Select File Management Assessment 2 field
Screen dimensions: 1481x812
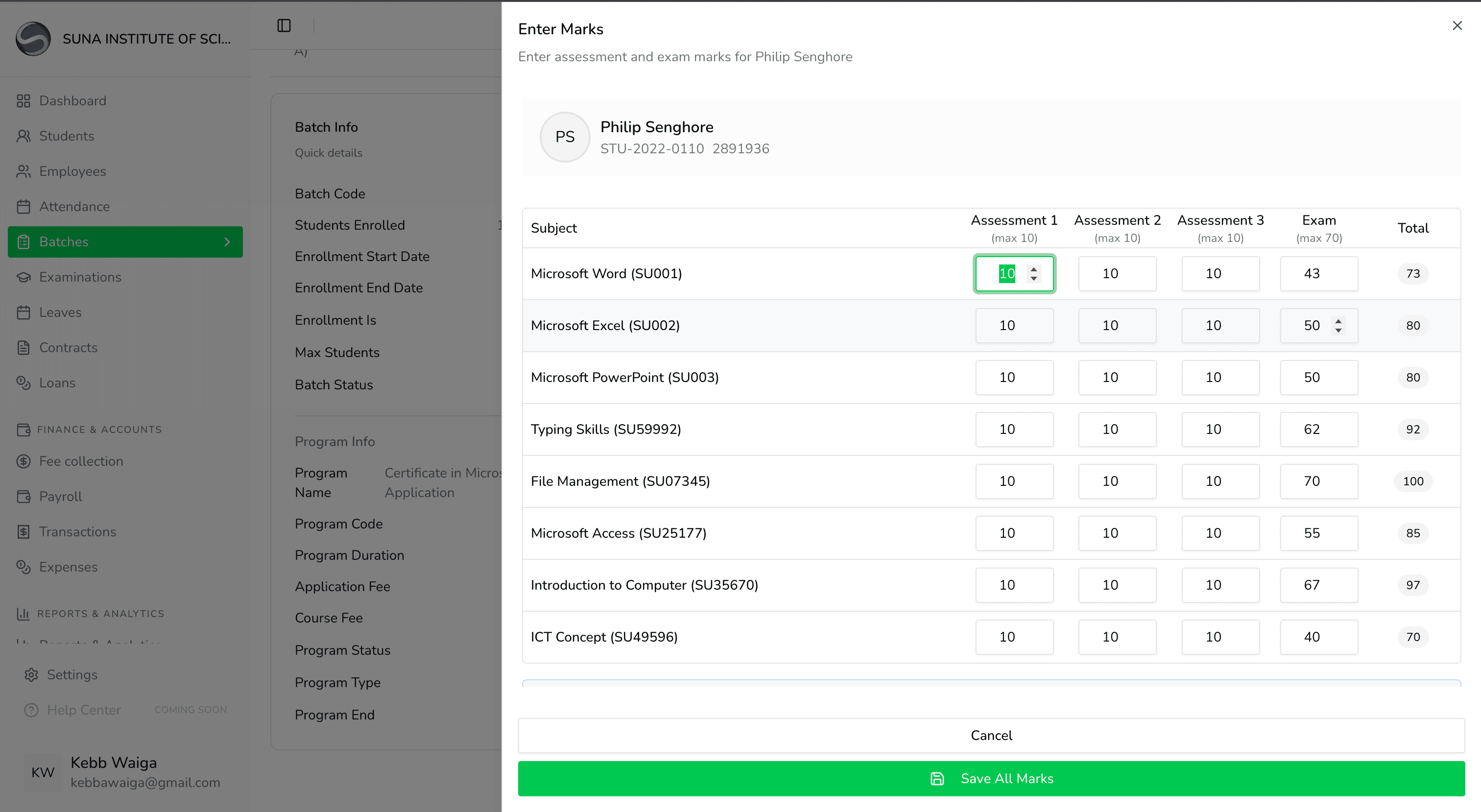(1117, 481)
